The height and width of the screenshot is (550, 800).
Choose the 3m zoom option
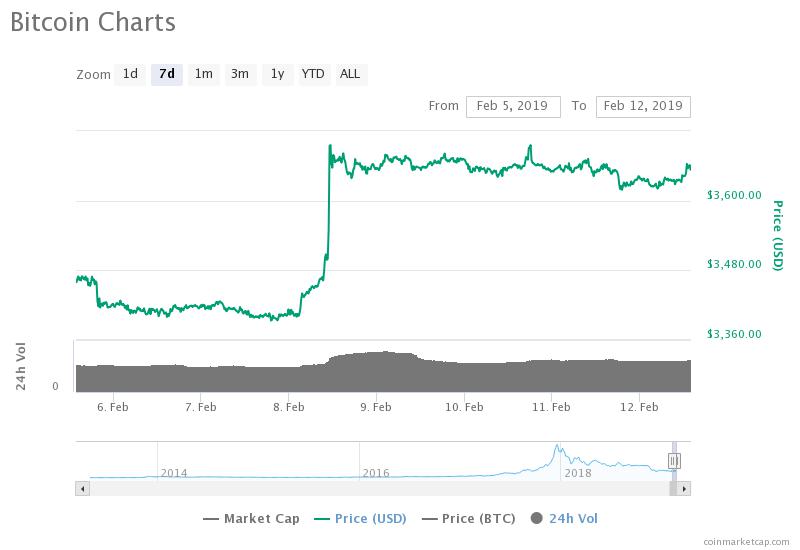point(240,74)
